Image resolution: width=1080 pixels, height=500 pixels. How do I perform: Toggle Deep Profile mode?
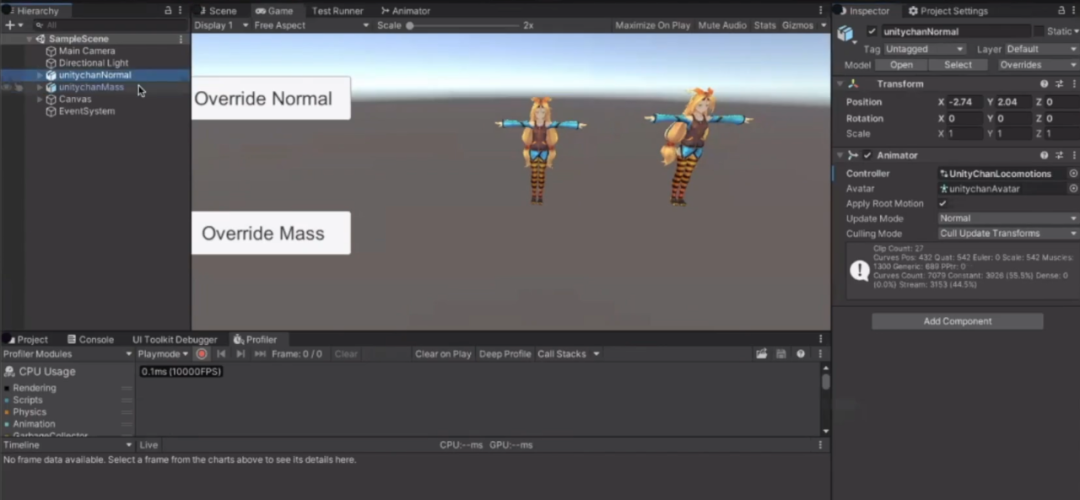click(505, 354)
